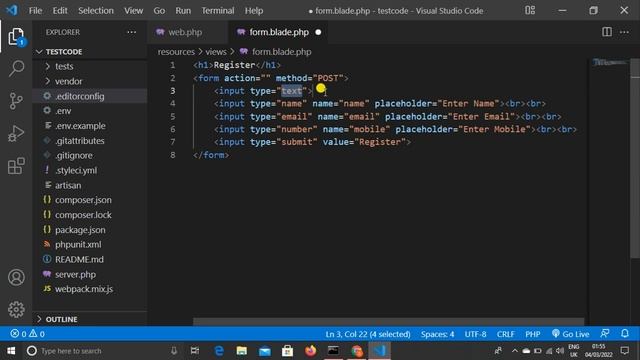
Task: Open the Manage gear icon
Action: tap(16, 309)
